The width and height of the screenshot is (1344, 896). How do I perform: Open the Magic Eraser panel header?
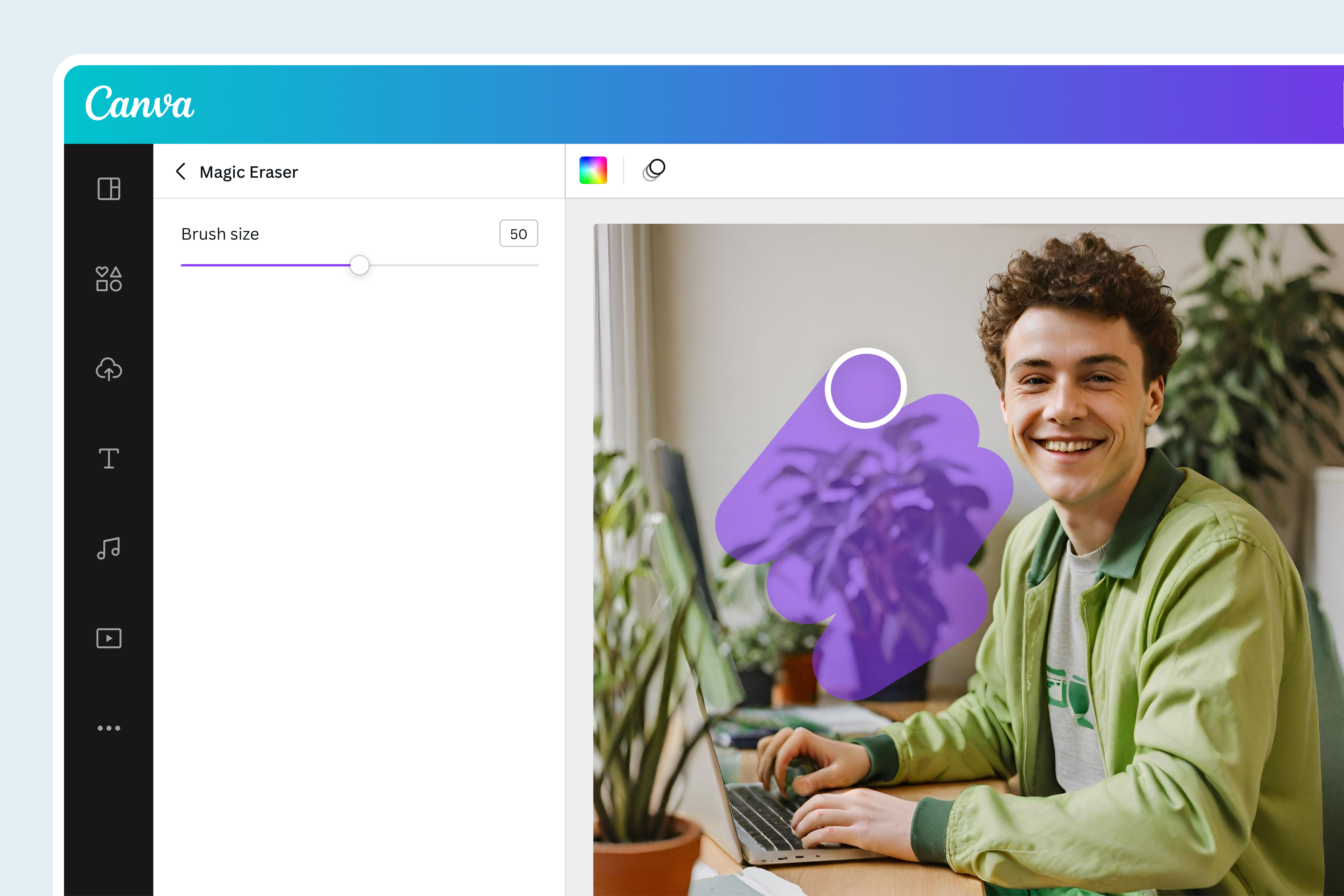pos(248,171)
